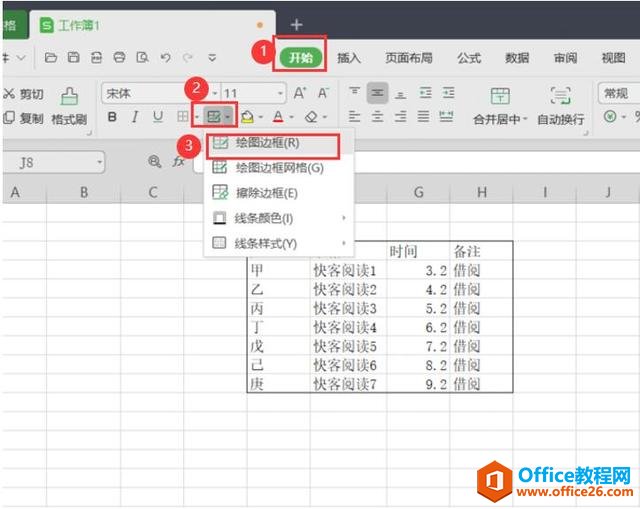The width and height of the screenshot is (640, 509).
Task: Click the decrease indent icon
Action: (x=425, y=93)
